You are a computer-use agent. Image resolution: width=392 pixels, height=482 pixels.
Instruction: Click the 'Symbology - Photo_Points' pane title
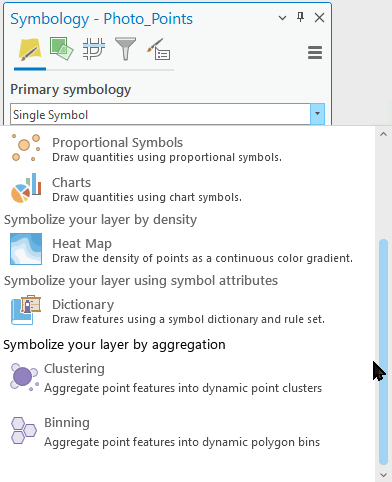click(x=101, y=19)
